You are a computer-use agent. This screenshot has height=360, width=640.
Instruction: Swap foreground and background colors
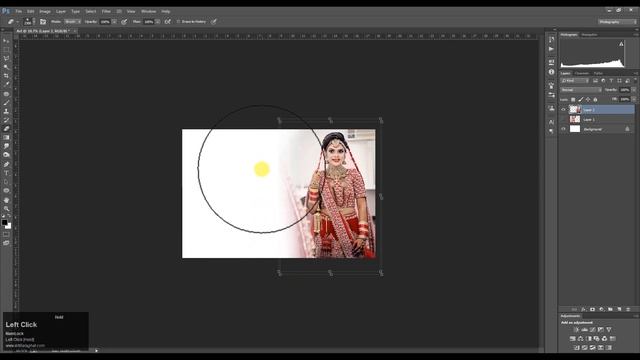[10, 217]
